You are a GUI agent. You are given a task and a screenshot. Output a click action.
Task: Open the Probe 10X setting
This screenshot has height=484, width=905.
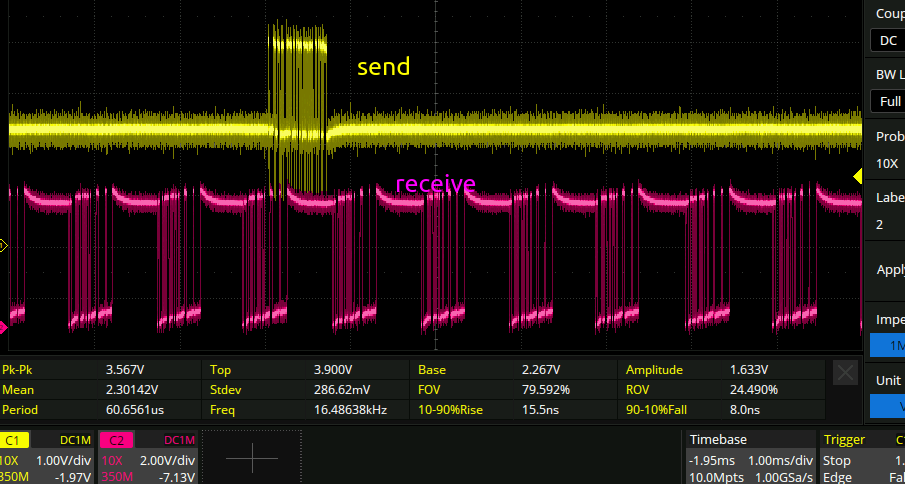(x=887, y=163)
